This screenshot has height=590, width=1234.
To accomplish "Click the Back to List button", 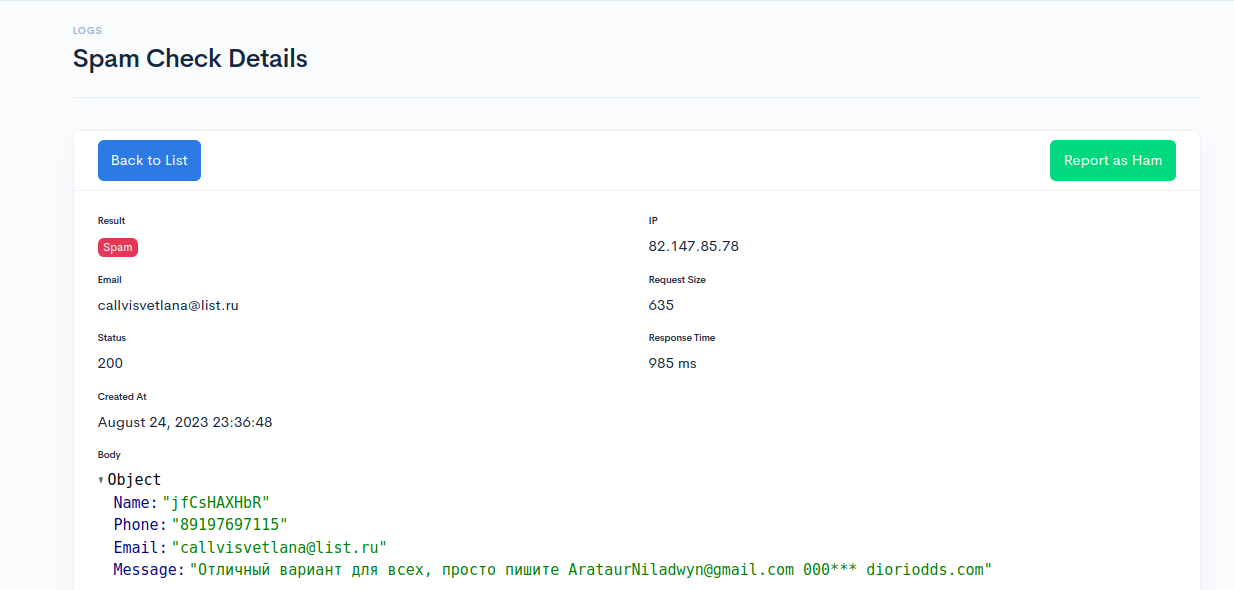I will (x=148, y=160).
